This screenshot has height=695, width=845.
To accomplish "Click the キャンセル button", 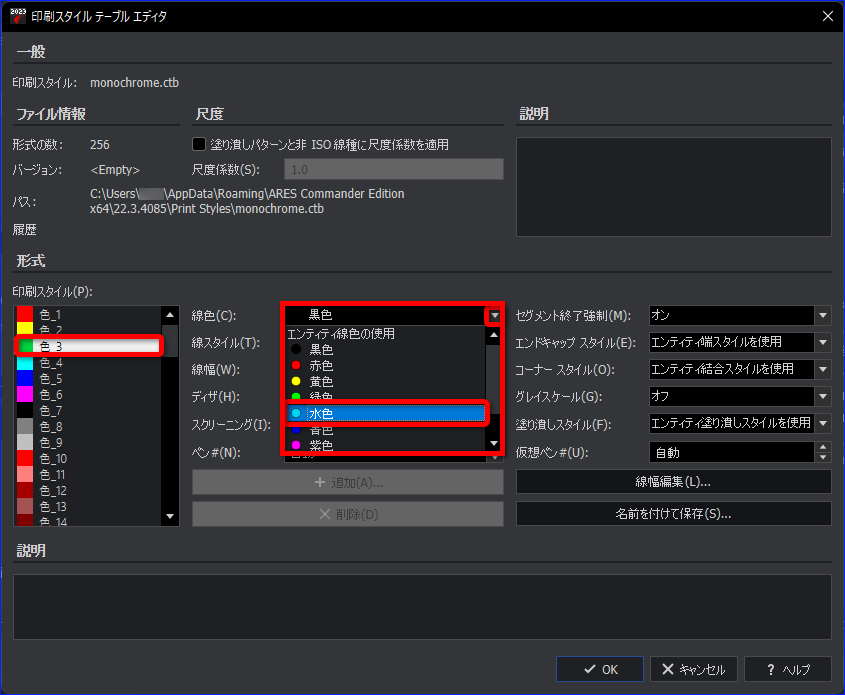I will pos(693,669).
